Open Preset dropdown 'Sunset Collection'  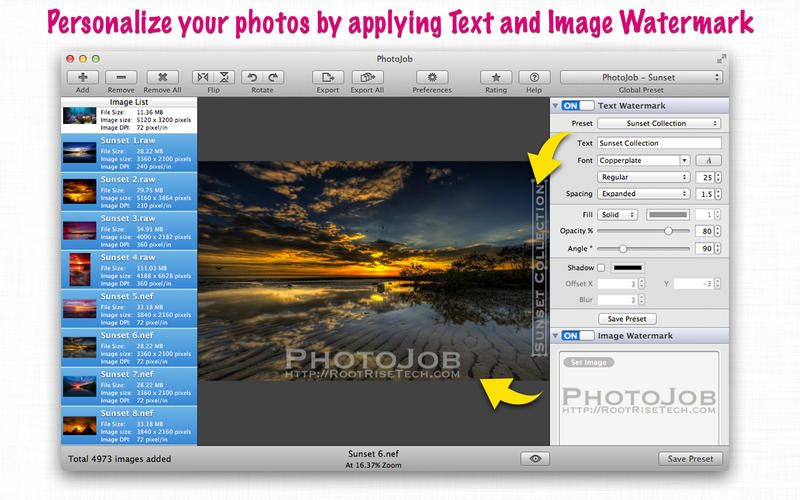click(x=659, y=123)
